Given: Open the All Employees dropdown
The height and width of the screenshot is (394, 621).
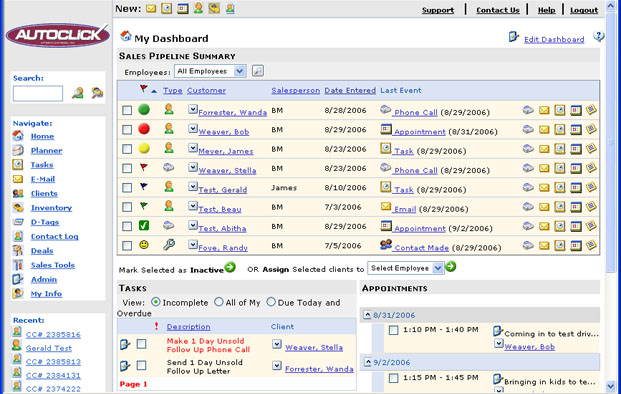Looking at the screenshot, I should 210,71.
